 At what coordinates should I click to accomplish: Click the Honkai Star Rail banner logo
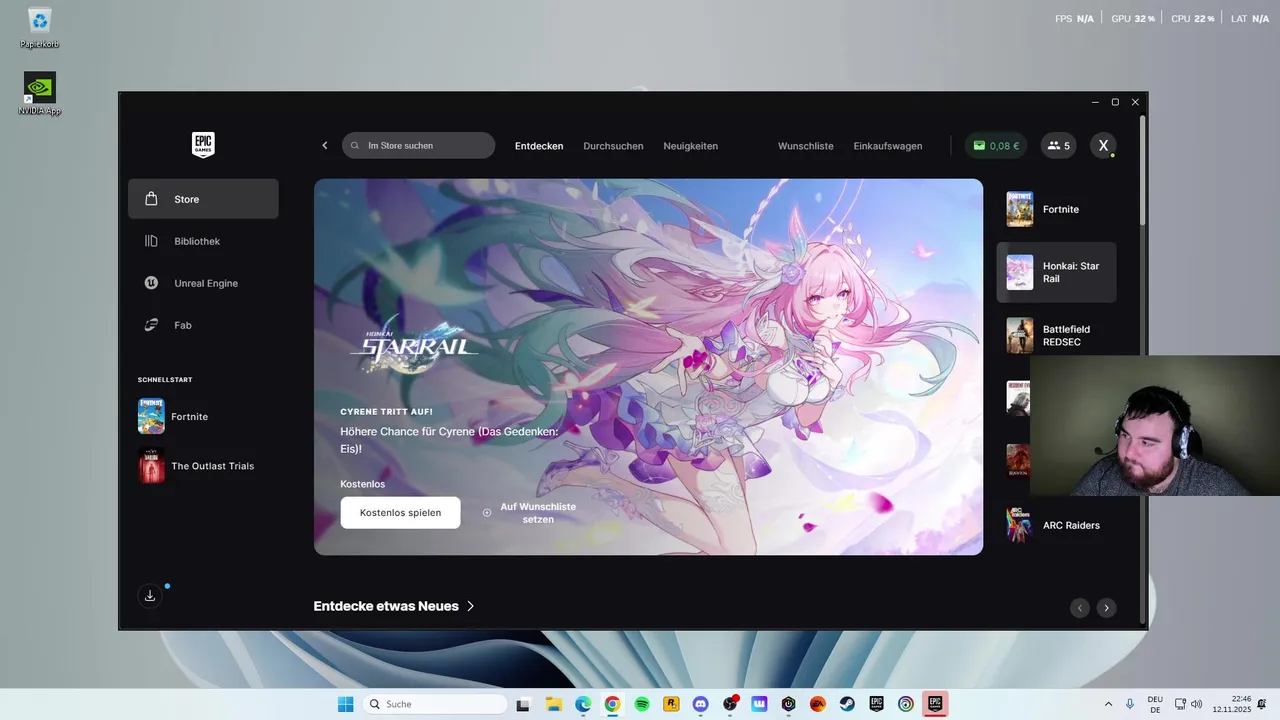pyautogui.click(x=413, y=347)
